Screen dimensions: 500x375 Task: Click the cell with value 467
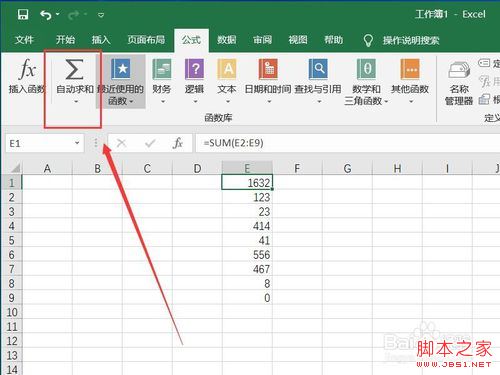point(247,269)
